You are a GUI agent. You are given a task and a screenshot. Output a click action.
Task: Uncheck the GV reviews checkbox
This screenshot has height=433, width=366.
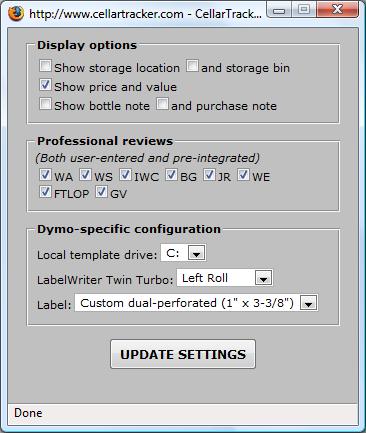click(x=101, y=192)
